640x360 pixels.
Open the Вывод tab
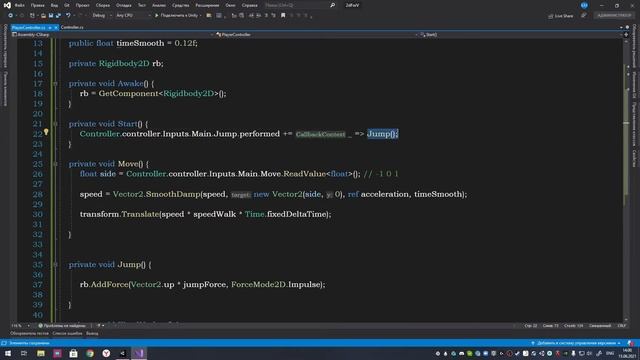coord(92,333)
